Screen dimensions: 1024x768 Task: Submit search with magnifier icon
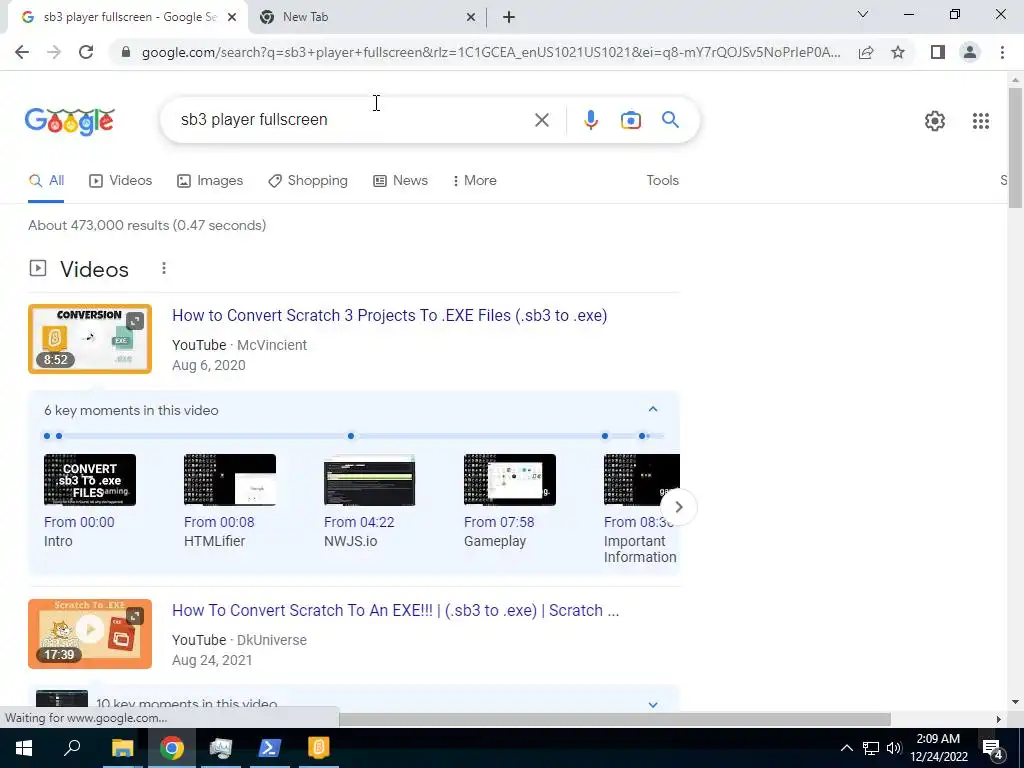(x=670, y=120)
